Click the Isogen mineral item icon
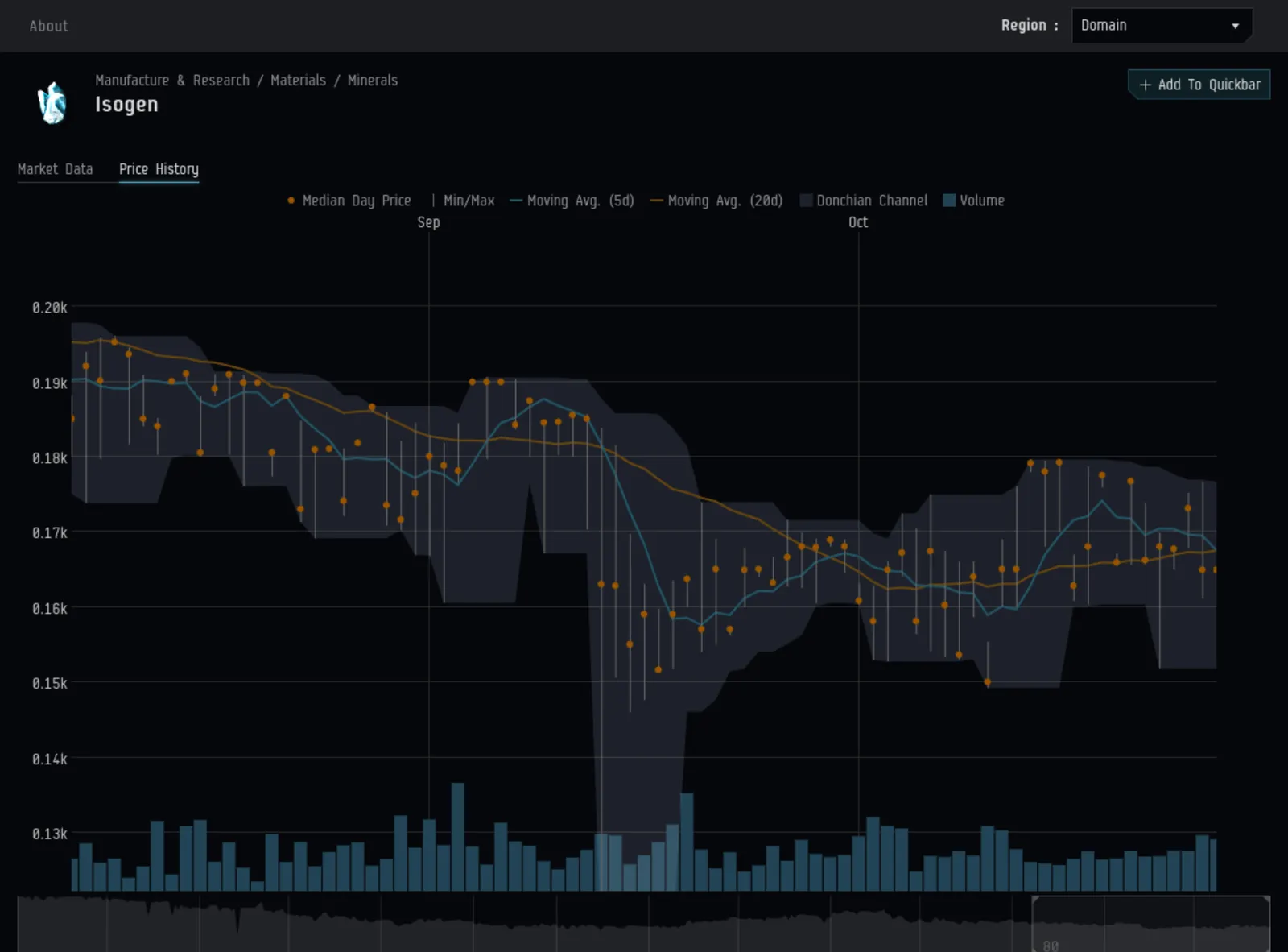This screenshot has height=952, width=1288. [52, 102]
